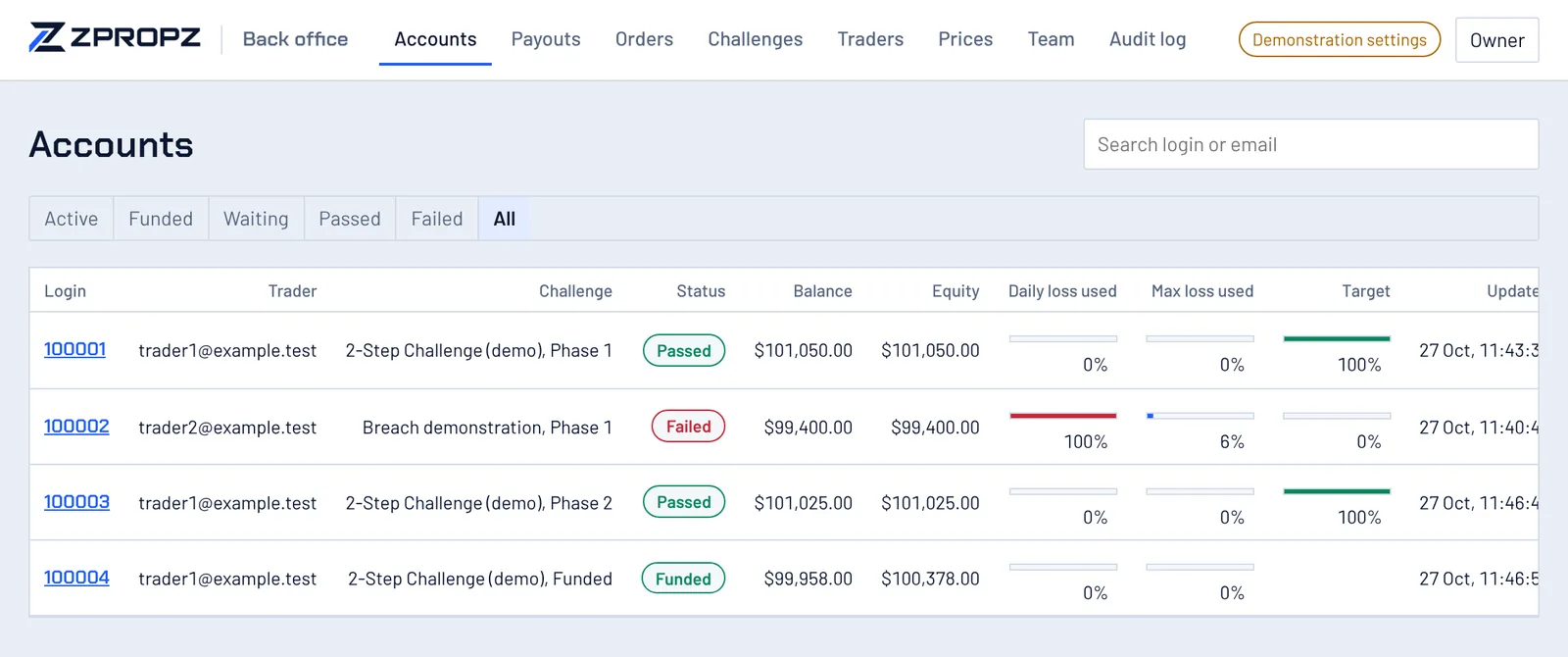1568x657 pixels.
Task: Go to the Prices page
Action: pyautogui.click(x=965, y=39)
